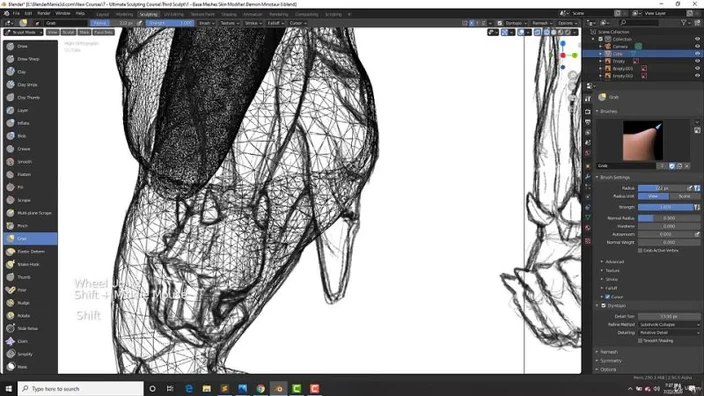Set Radius Unit to Scene
The width and height of the screenshot is (704, 396).
[x=685, y=196]
